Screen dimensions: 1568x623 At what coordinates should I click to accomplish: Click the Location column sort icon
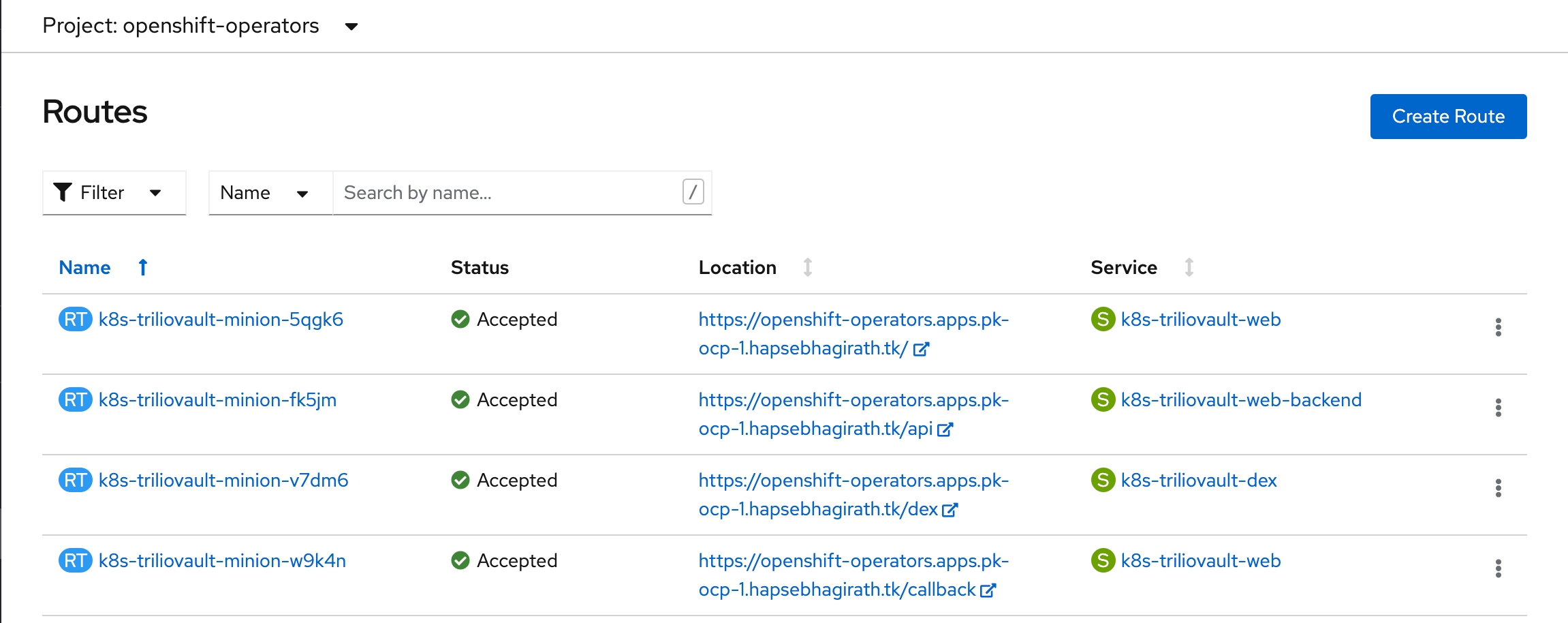pyautogui.click(x=807, y=267)
